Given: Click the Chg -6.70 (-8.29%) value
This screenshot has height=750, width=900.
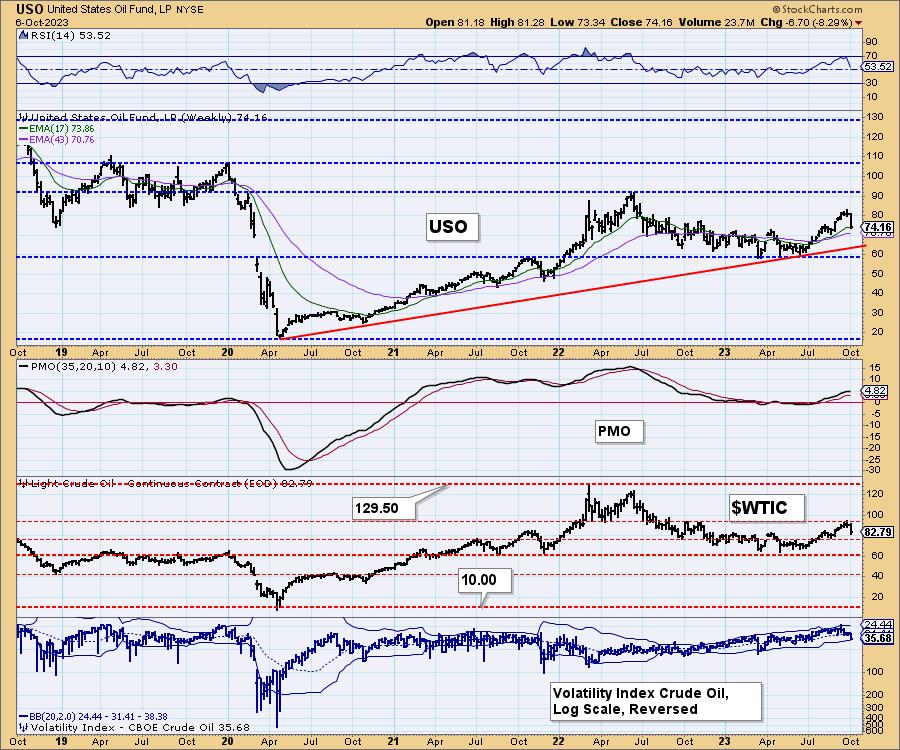Looking at the screenshot, I should (806, 22).
